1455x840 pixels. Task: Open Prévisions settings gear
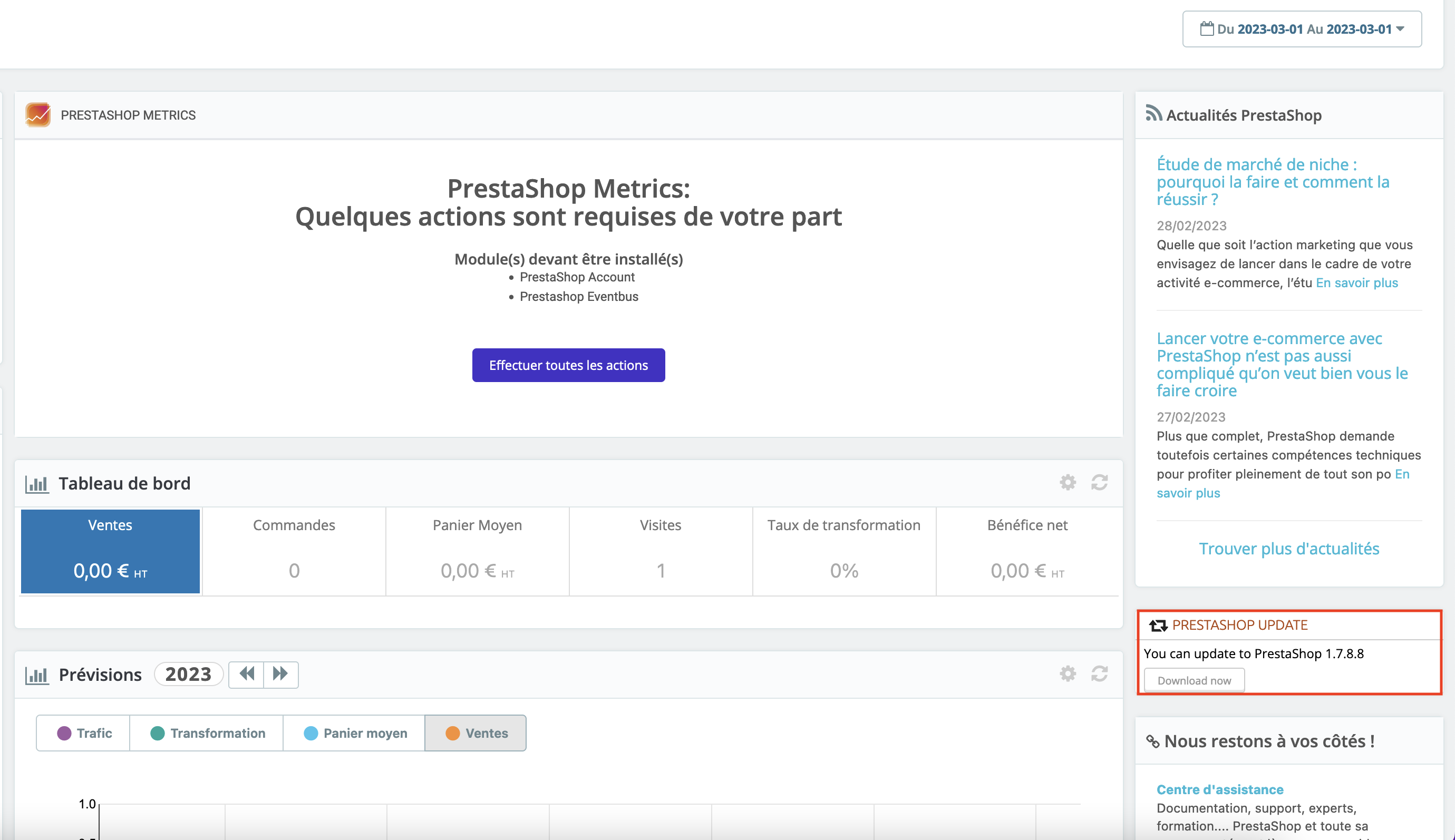tap(1068, 674)
